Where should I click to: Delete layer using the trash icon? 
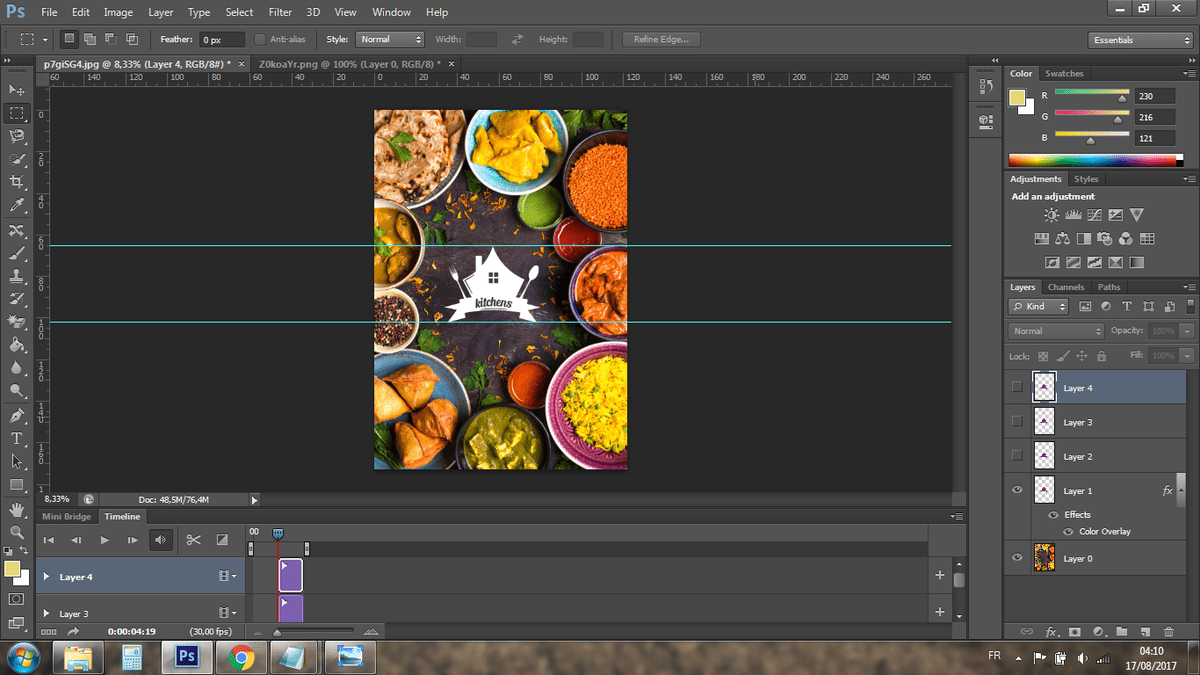click(x=1169, y=631)
